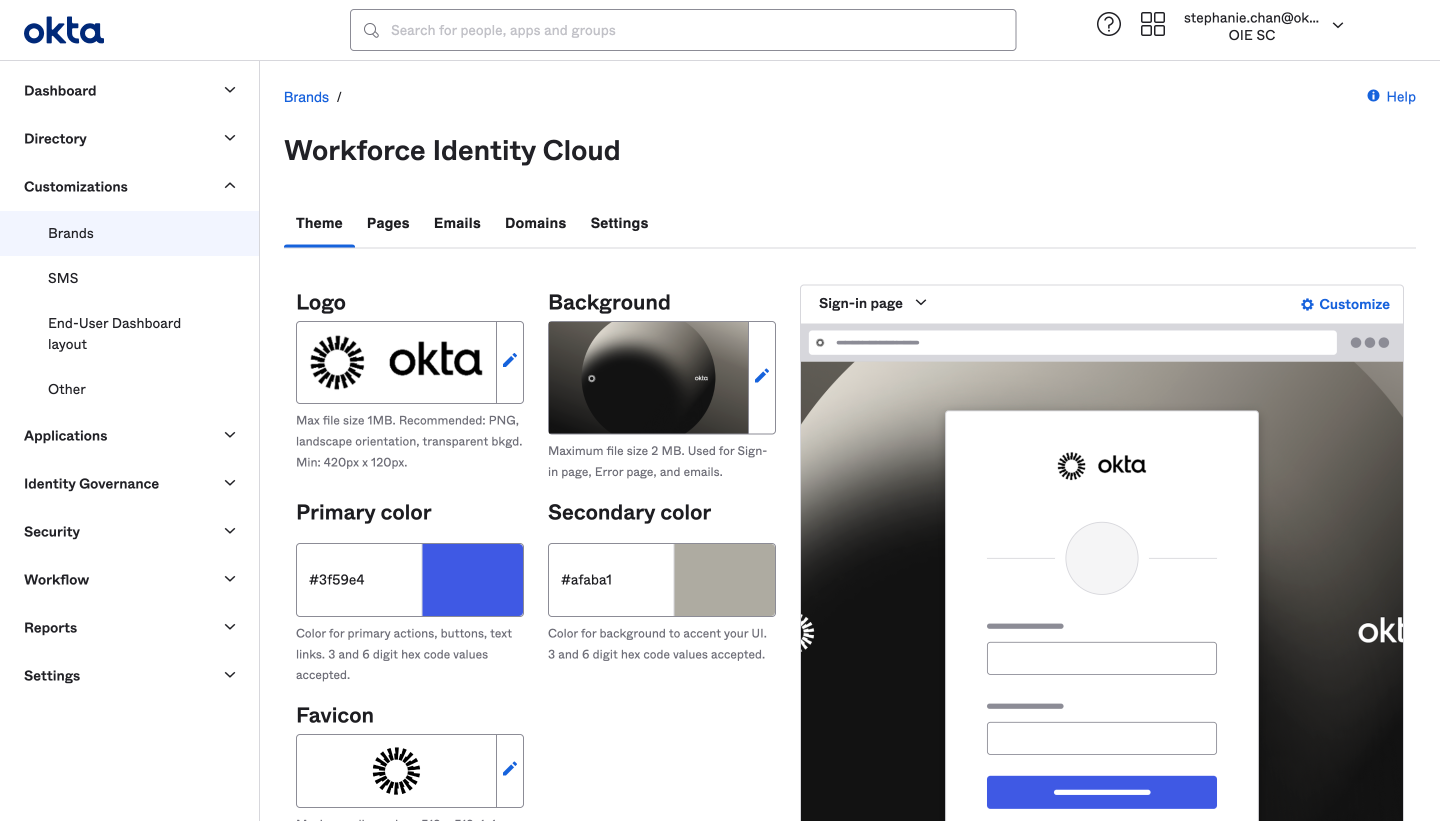Expand the Applications menu chevron
Screen dimensions: 1440x821
tap(230, 435)
